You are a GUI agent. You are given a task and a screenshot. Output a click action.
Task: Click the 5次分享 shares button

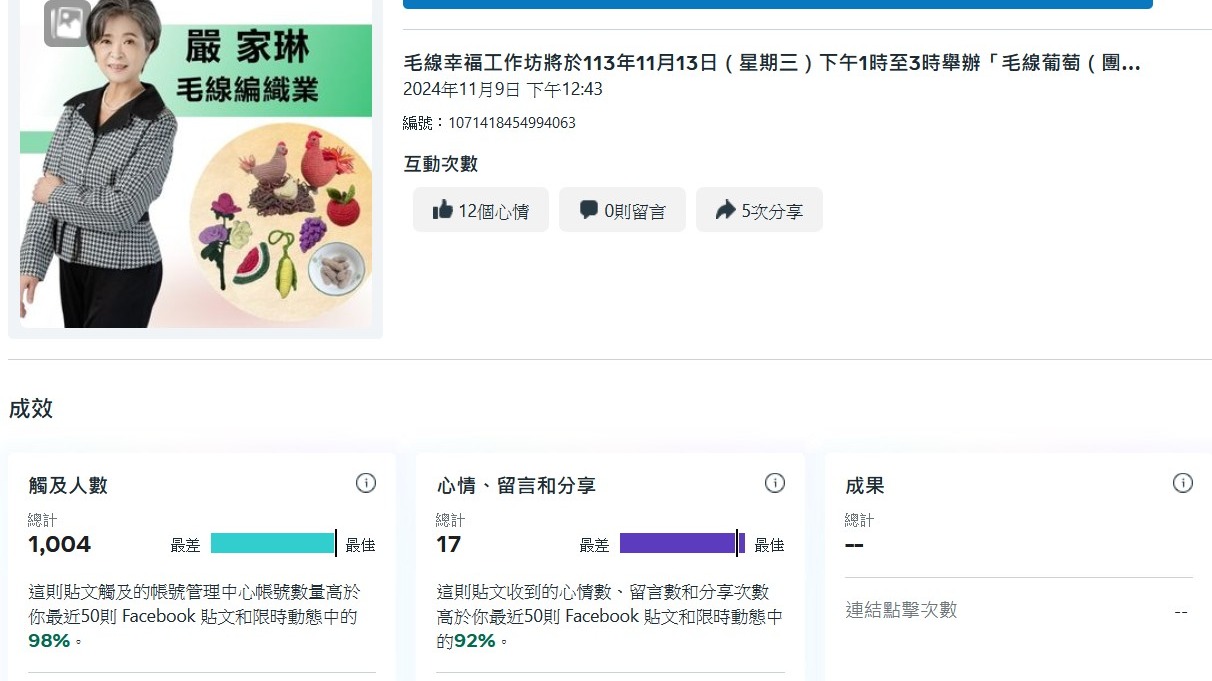point(759,209)
